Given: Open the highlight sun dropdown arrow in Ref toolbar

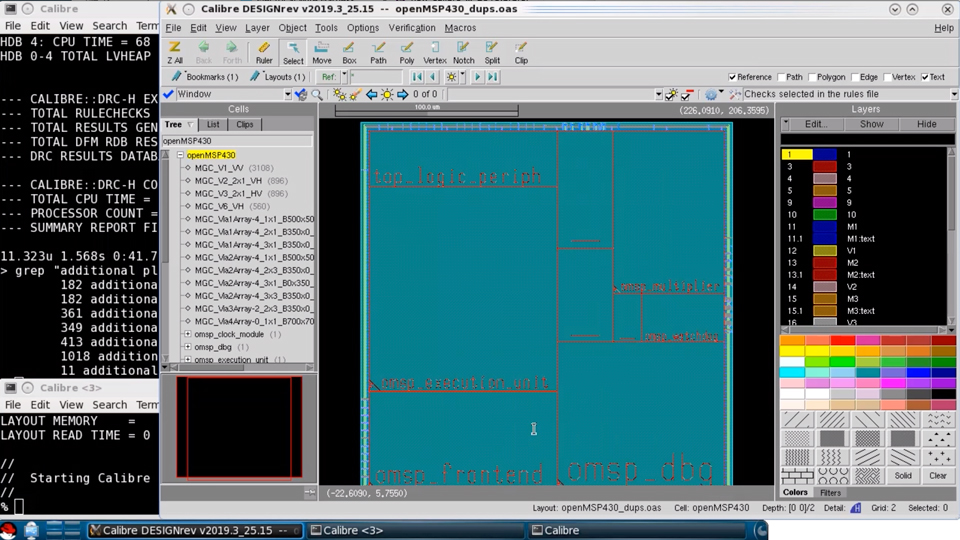Looking at the screenshot, I should [462, 77].
